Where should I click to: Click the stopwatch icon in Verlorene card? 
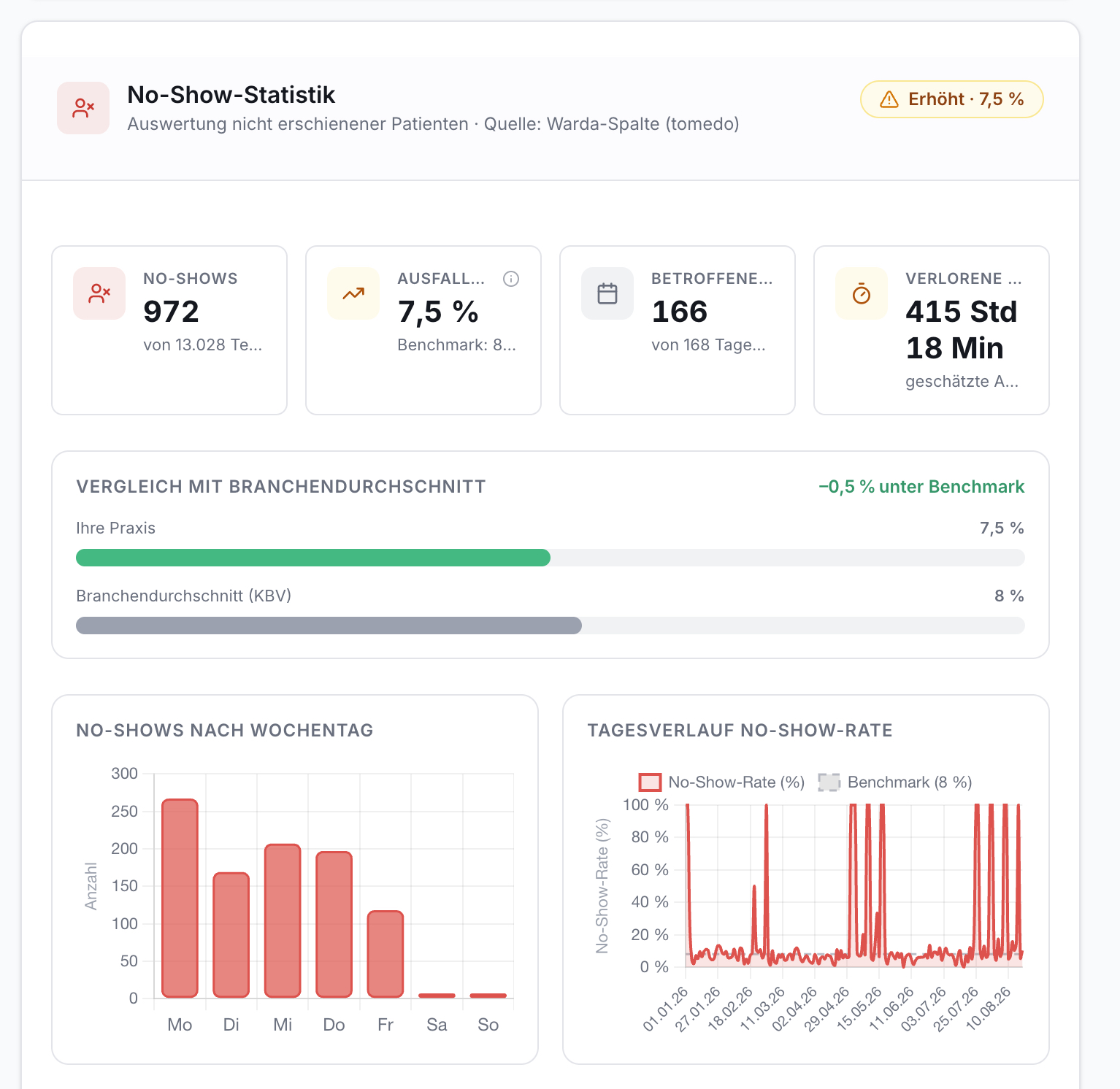coord(862,293)
